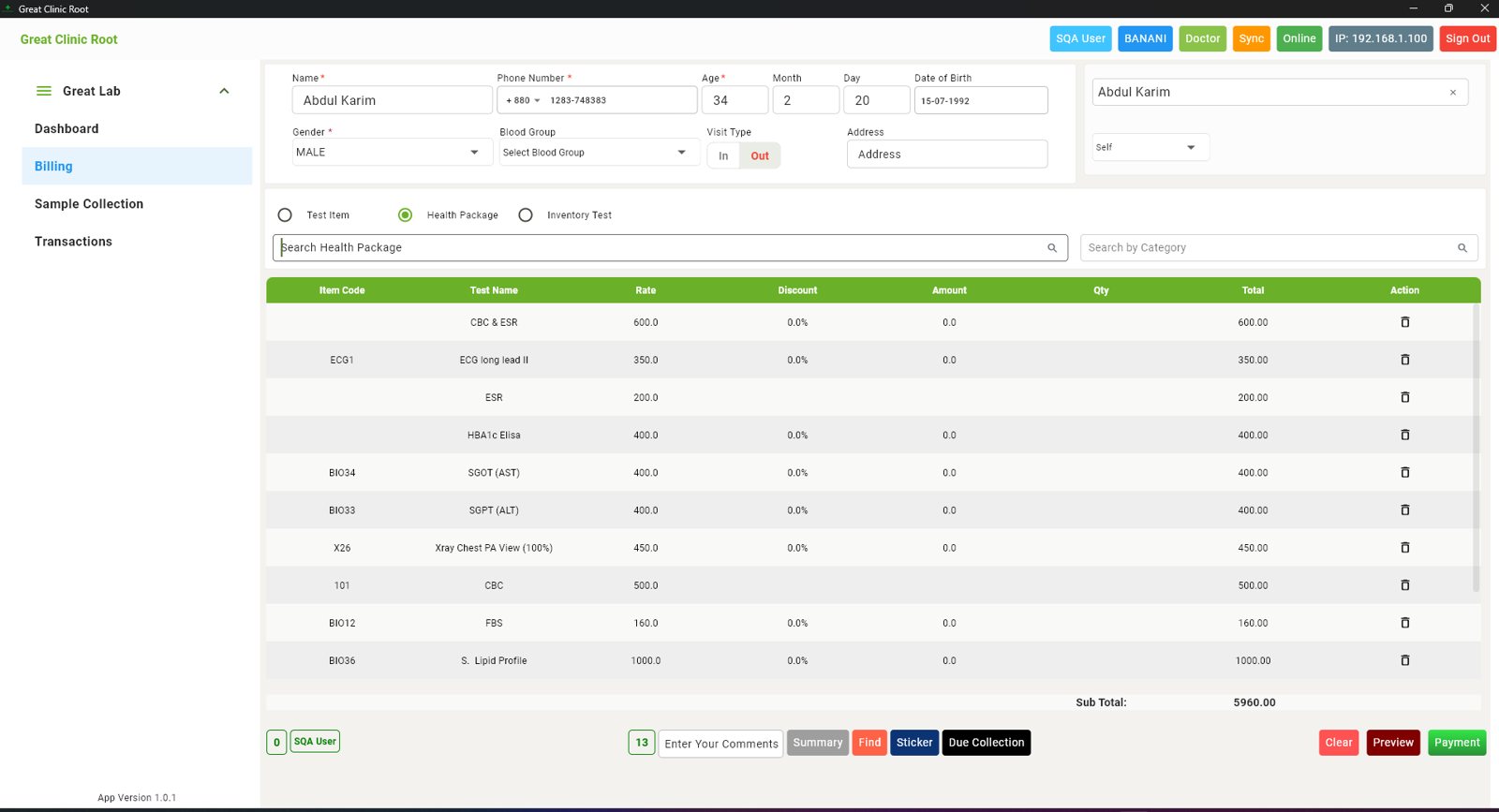Image resolution: width=1499 pixels, height=812 pixels.
Task: Click the Sticker button
Action: click(914, 743)
